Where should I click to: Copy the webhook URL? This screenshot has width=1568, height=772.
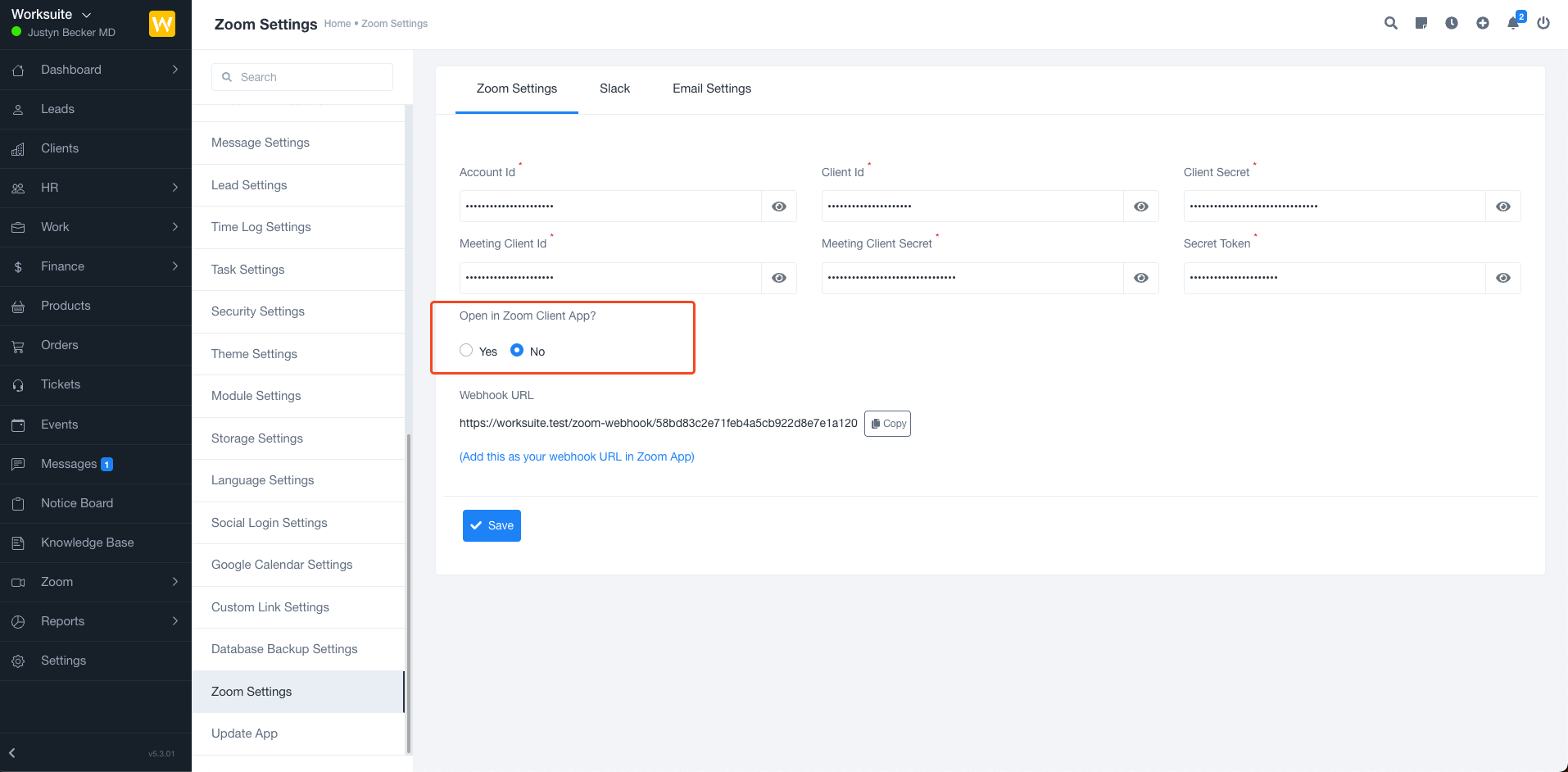[x=888, y=424]
